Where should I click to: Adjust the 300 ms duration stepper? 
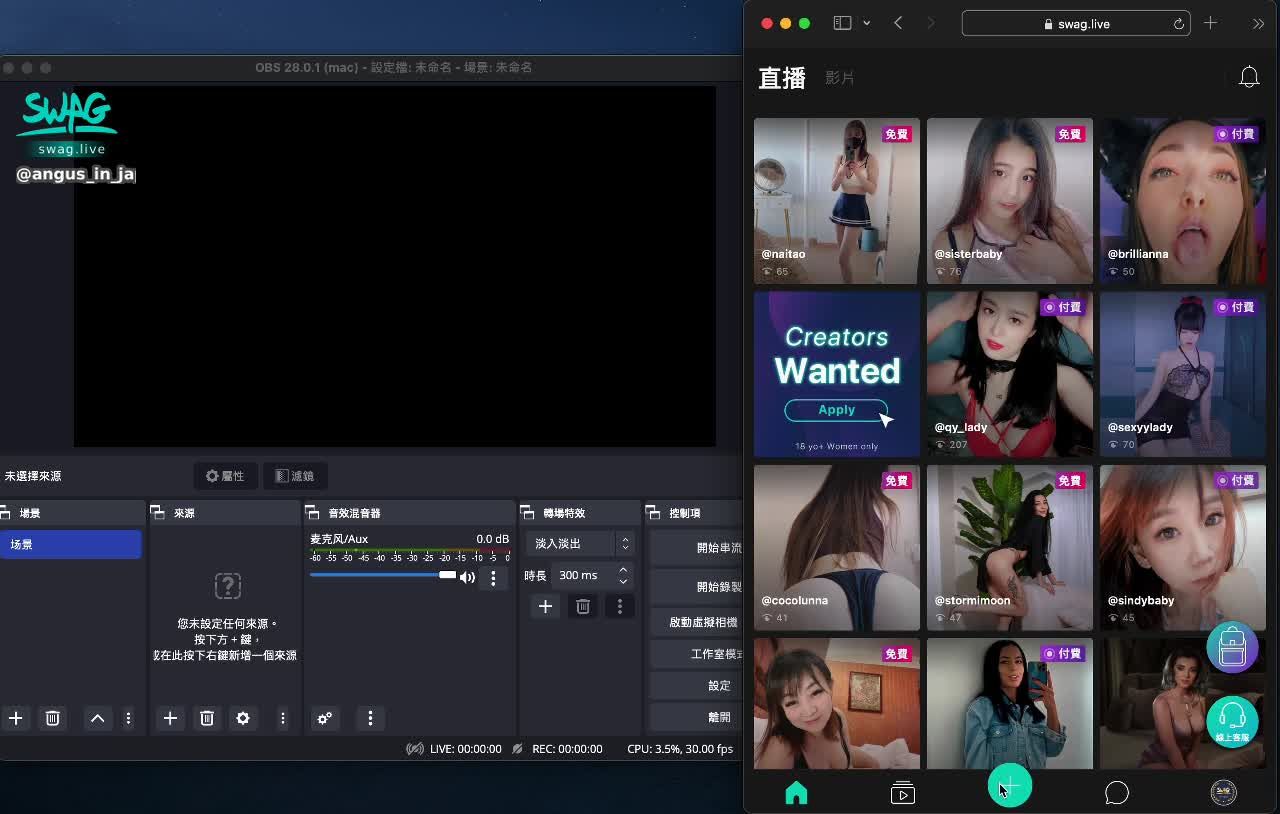[x=623, y=575]
